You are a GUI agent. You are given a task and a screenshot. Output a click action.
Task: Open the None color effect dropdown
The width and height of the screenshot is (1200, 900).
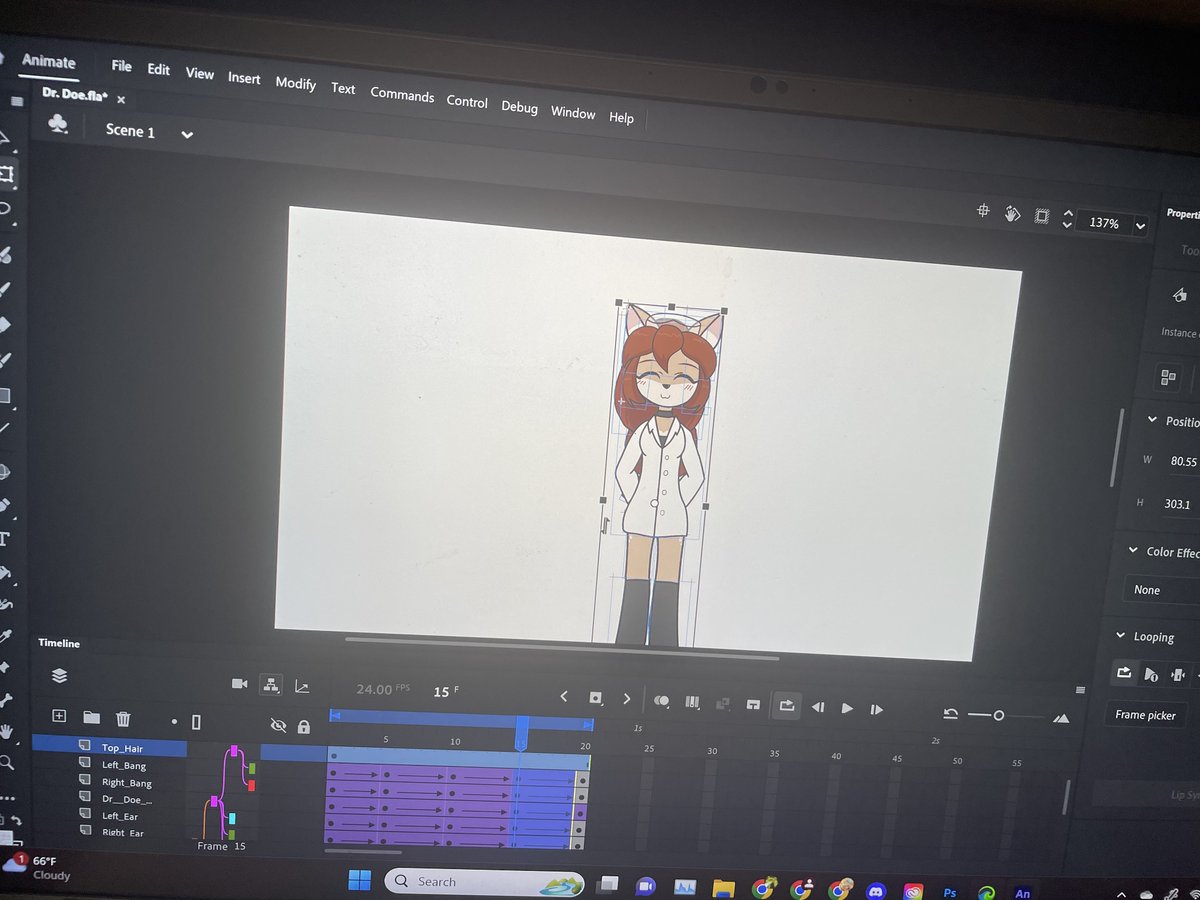(1161, 590)
